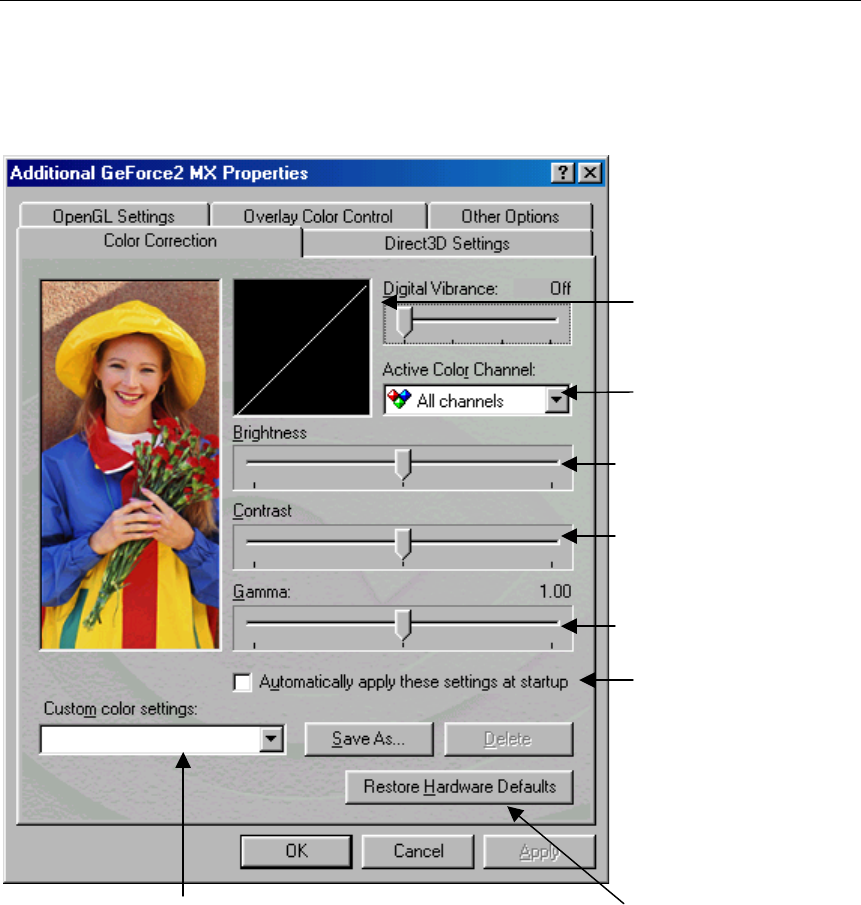Screen dimensions: 861x905
Task: Click the All channels text in combo box
Action: click(460, 401)
